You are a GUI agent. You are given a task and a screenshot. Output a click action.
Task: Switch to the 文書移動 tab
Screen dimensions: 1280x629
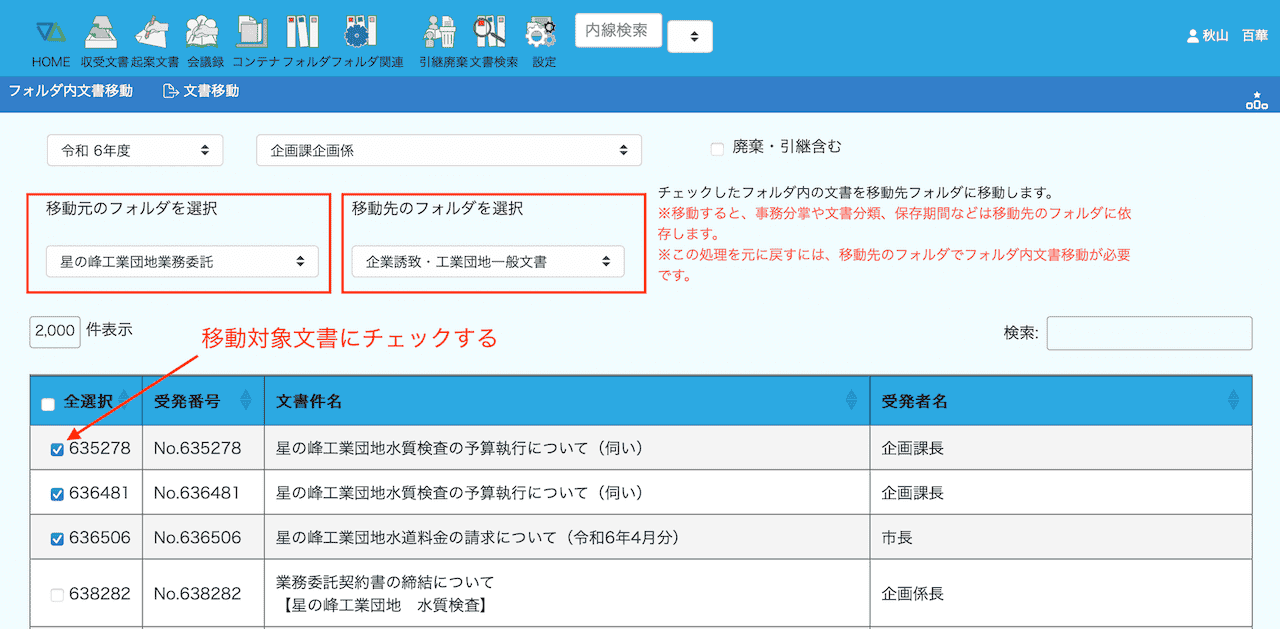(x=201, y=92)
